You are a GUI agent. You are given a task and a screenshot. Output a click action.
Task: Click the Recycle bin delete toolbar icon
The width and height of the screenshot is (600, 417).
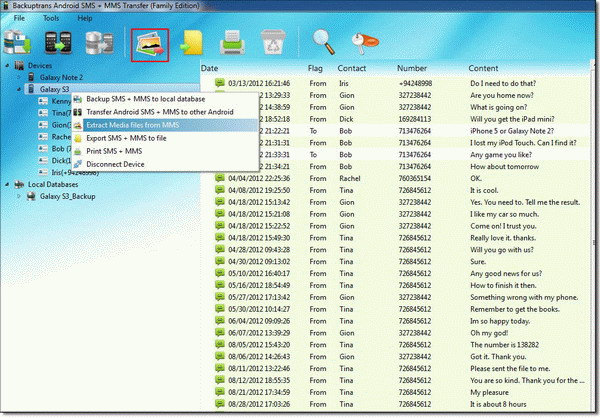coord(273,42)
